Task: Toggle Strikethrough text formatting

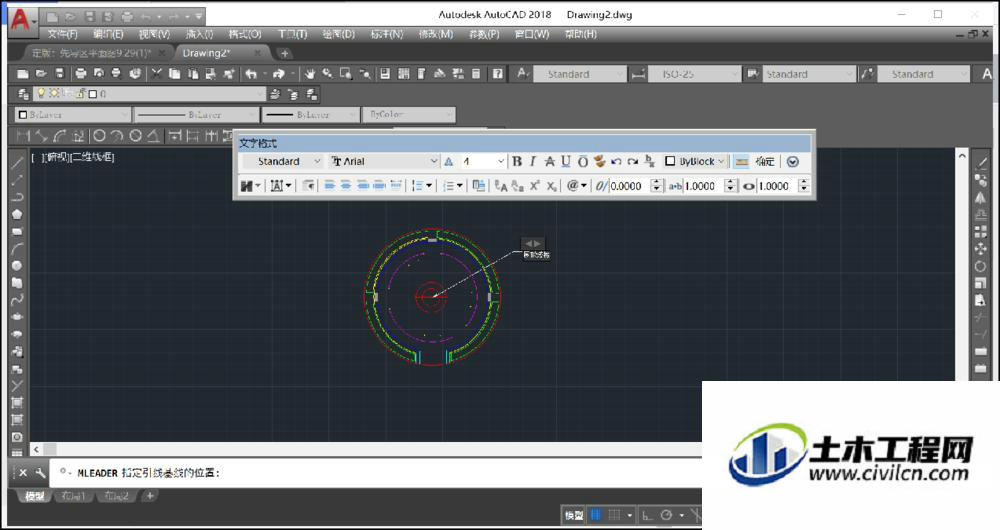Action: point(549,161)
